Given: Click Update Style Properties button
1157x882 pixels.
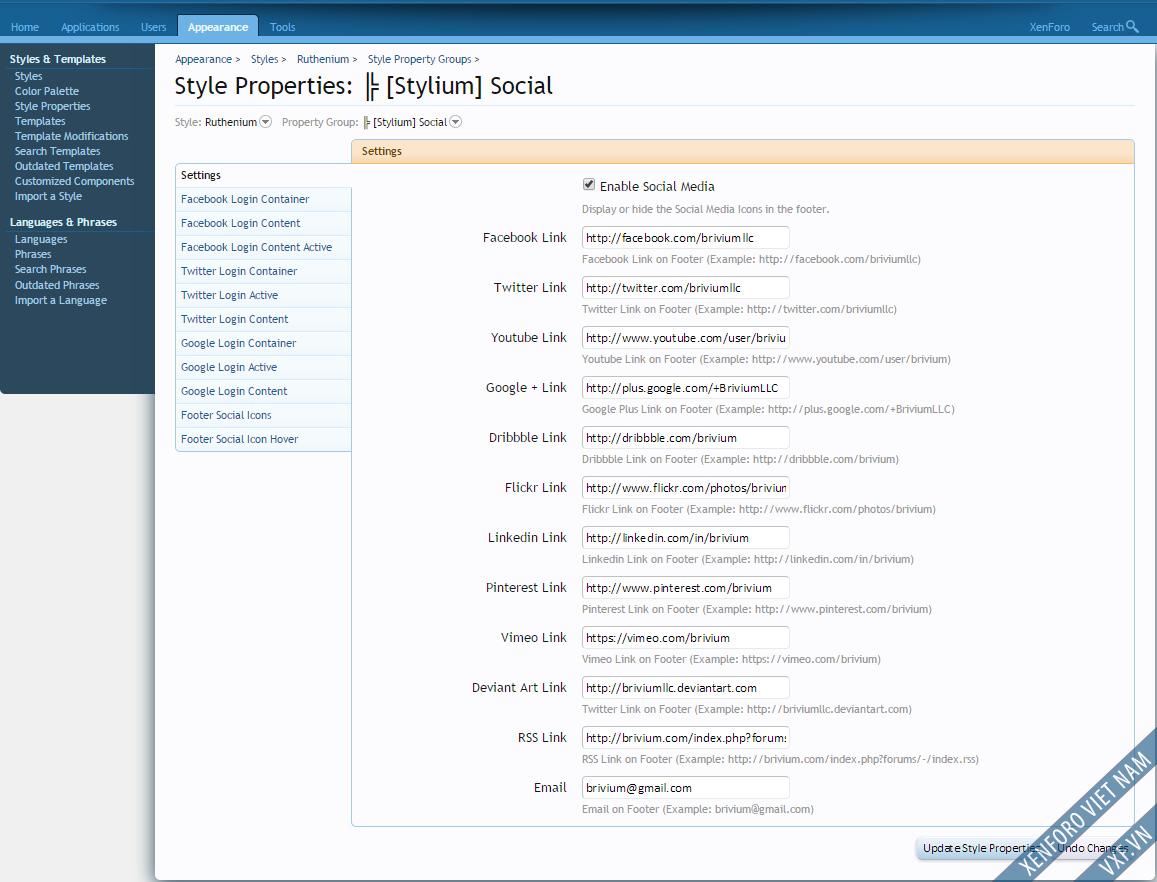Looking at the screenshot, I should click(x=981, y=848).
